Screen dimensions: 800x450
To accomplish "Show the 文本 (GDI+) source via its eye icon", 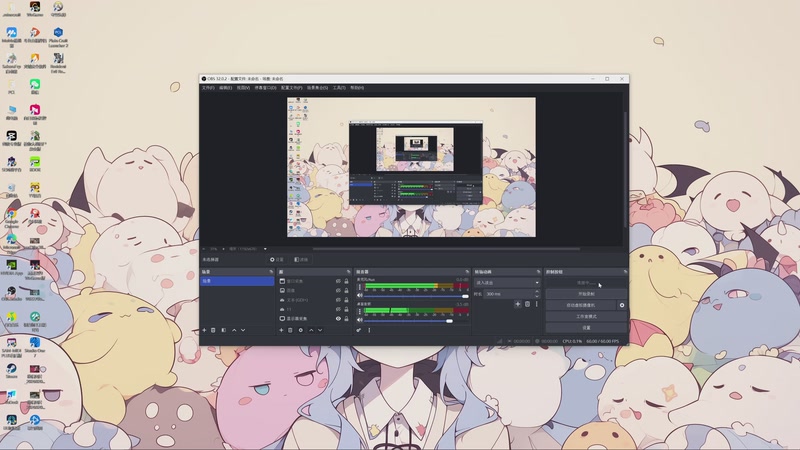I will click(x=338, y=300).
